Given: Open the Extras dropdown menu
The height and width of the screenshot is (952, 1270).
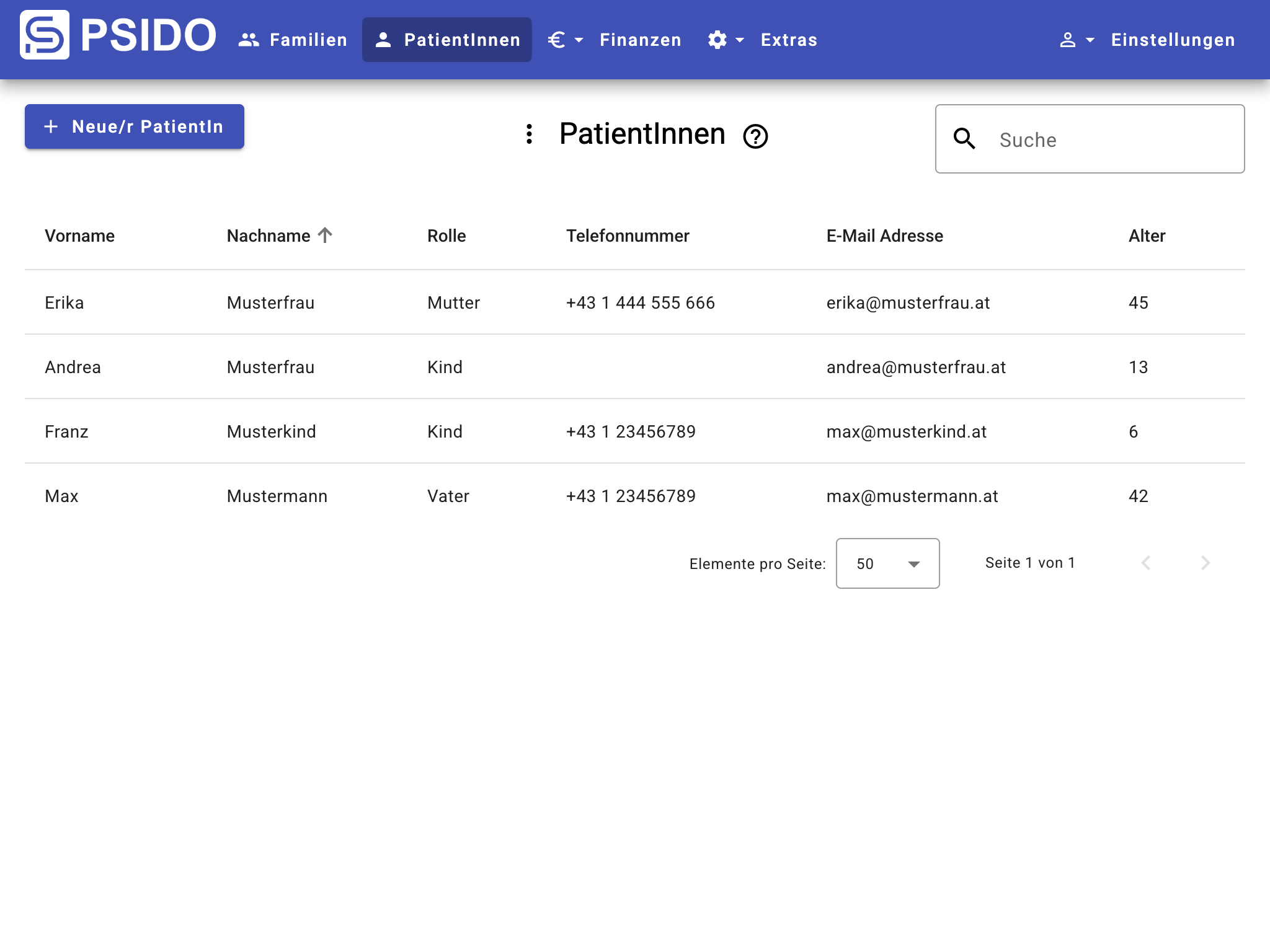Looking at the screenshot, I should 763,40.
